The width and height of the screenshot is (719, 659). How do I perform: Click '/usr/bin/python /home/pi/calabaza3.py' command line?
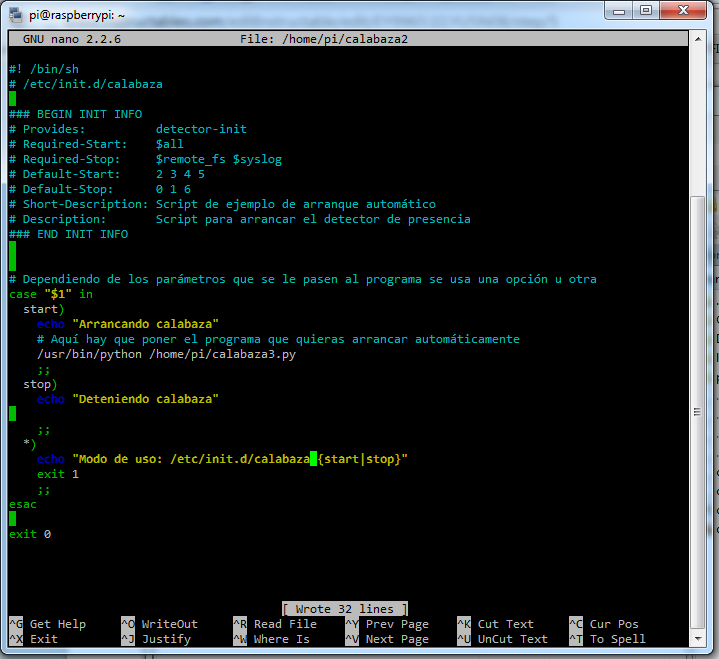pyautogui.click(x=166, y=354)
